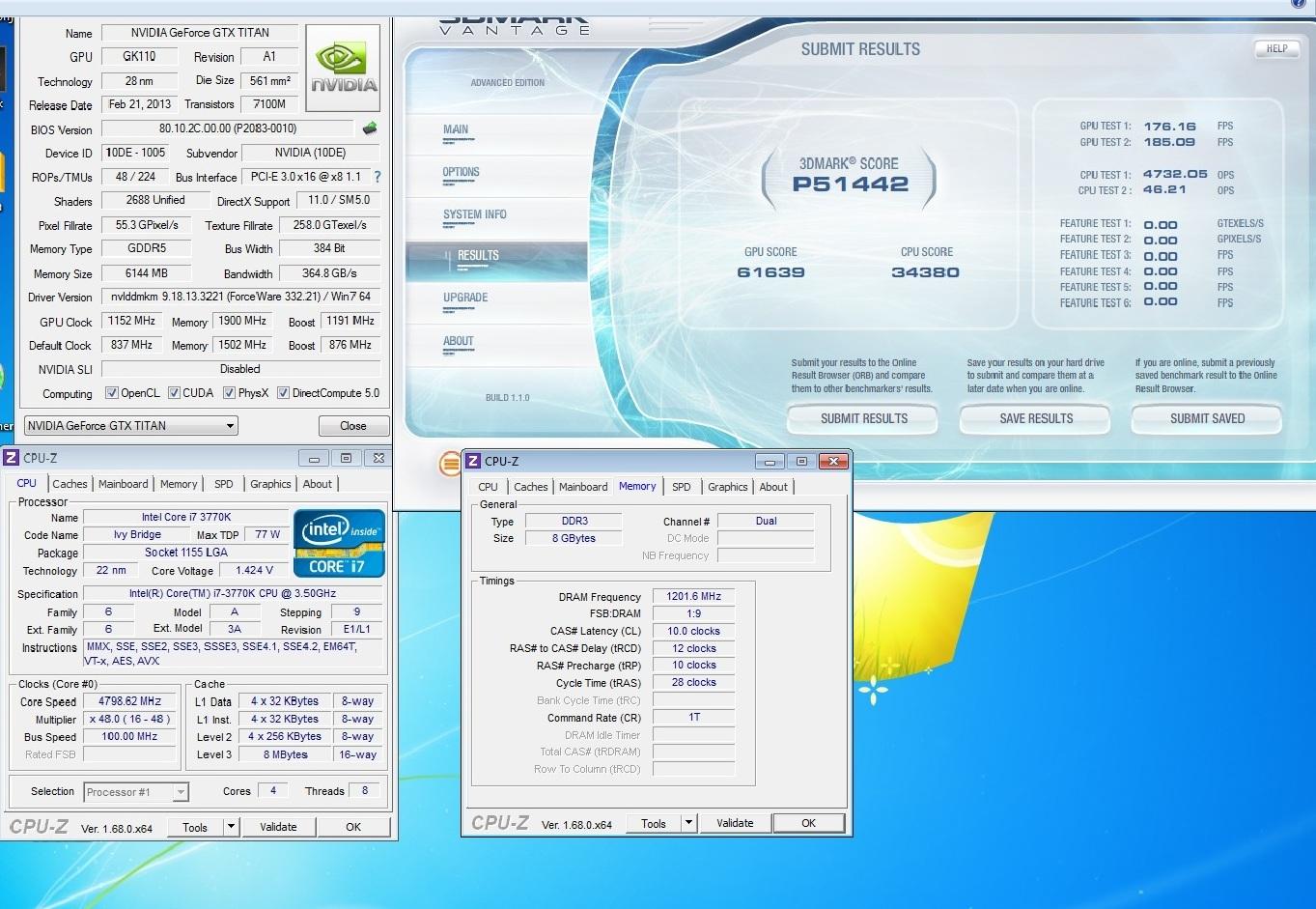
Task: Click the HELP button in 3DMark
Action: pyautogui.click(x=1276, y=48)
